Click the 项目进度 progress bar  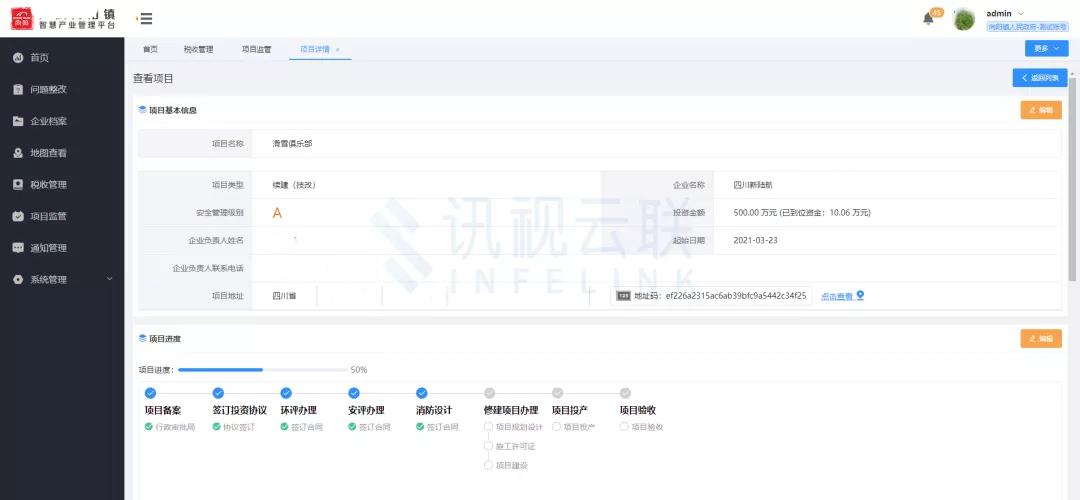tap(262, 370)
